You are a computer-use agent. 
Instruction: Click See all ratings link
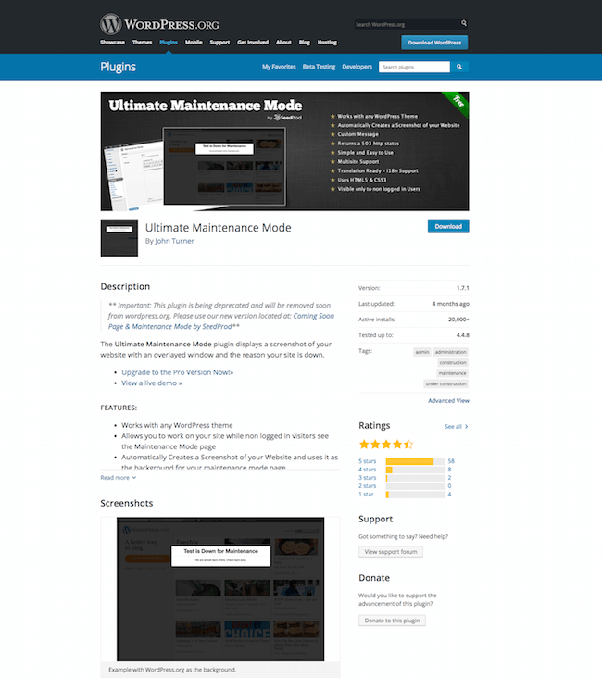(x=456, y=427)
